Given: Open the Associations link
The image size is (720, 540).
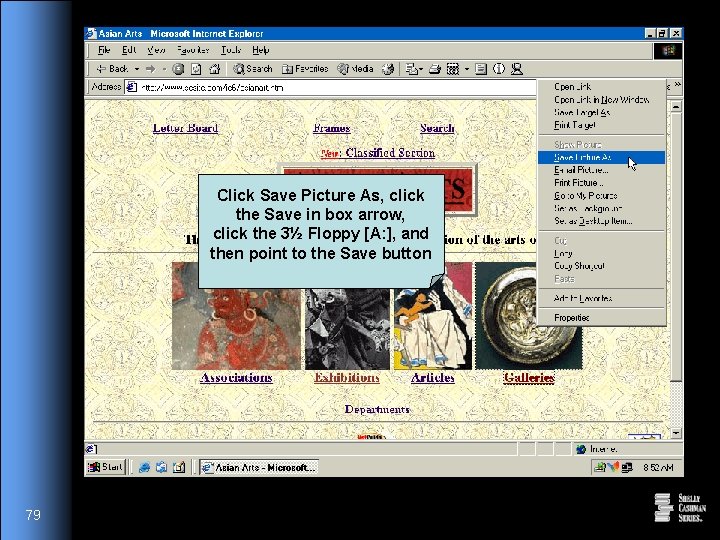Looking at the screenshot, I should tap(236, 377).
